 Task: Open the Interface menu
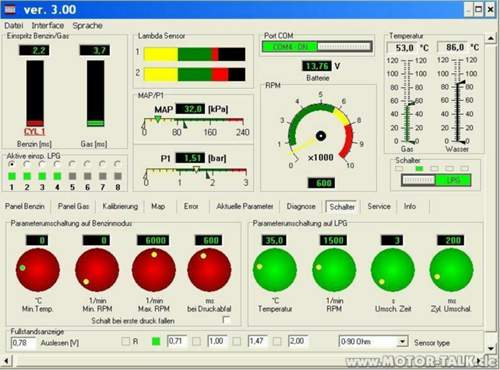click(48, 25)
